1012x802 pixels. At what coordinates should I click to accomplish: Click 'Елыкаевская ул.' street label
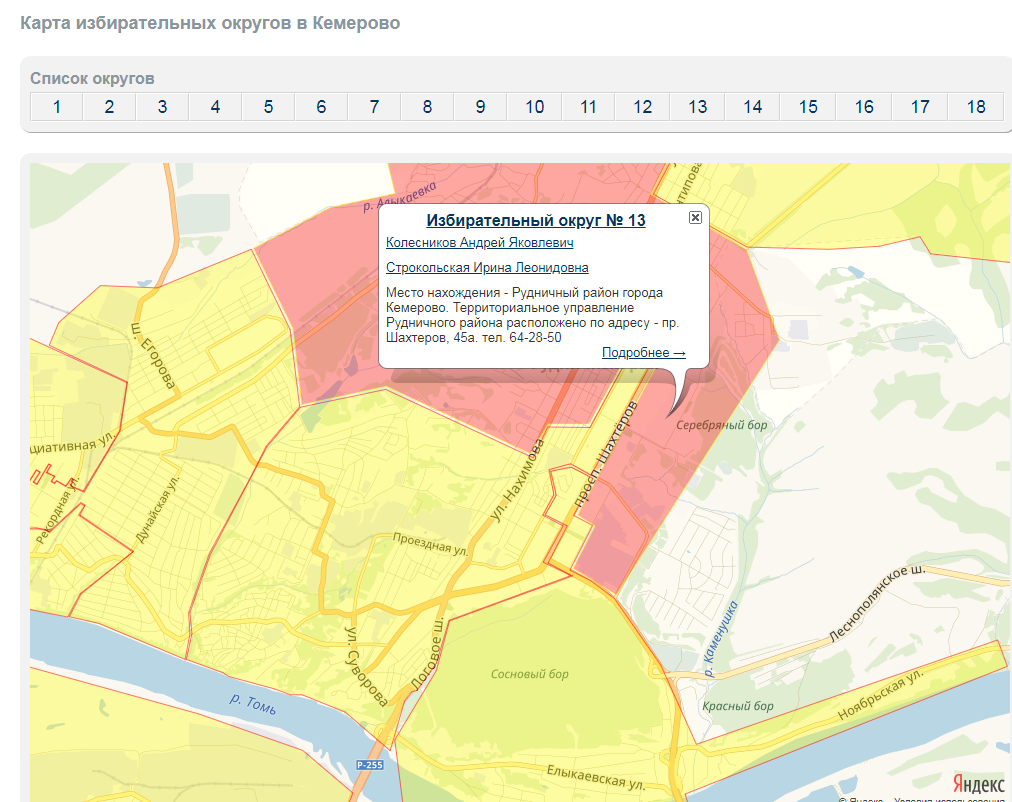596,777
